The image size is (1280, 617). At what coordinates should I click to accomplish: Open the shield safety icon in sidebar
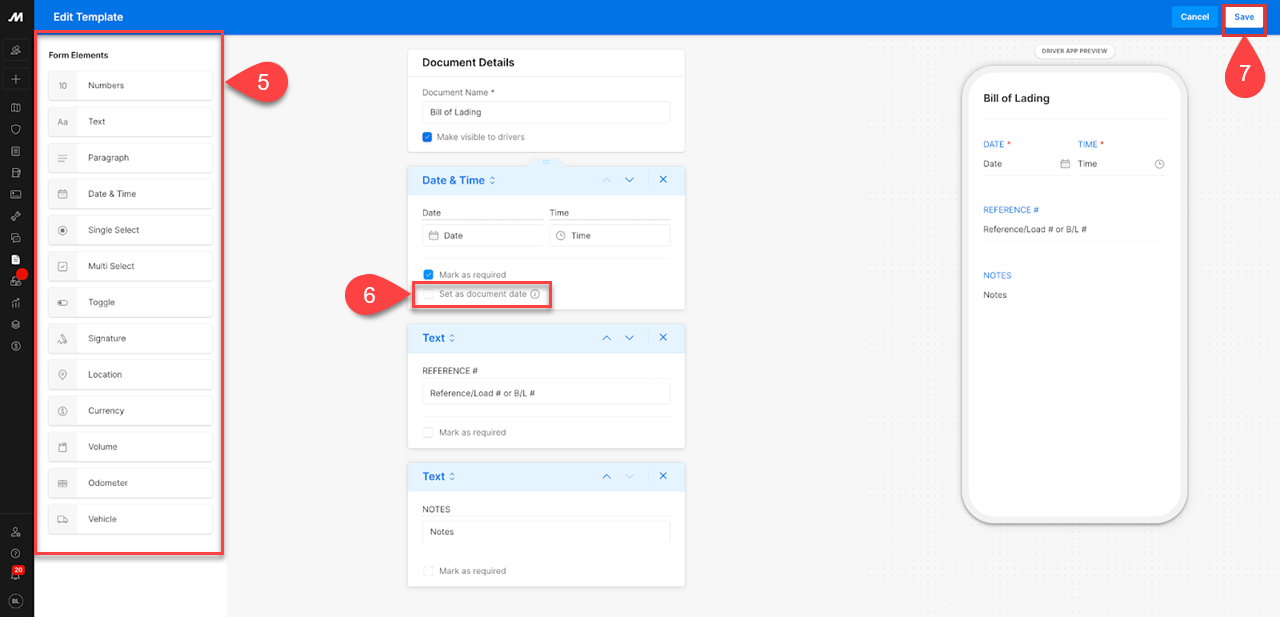click(x=16, y=130)
